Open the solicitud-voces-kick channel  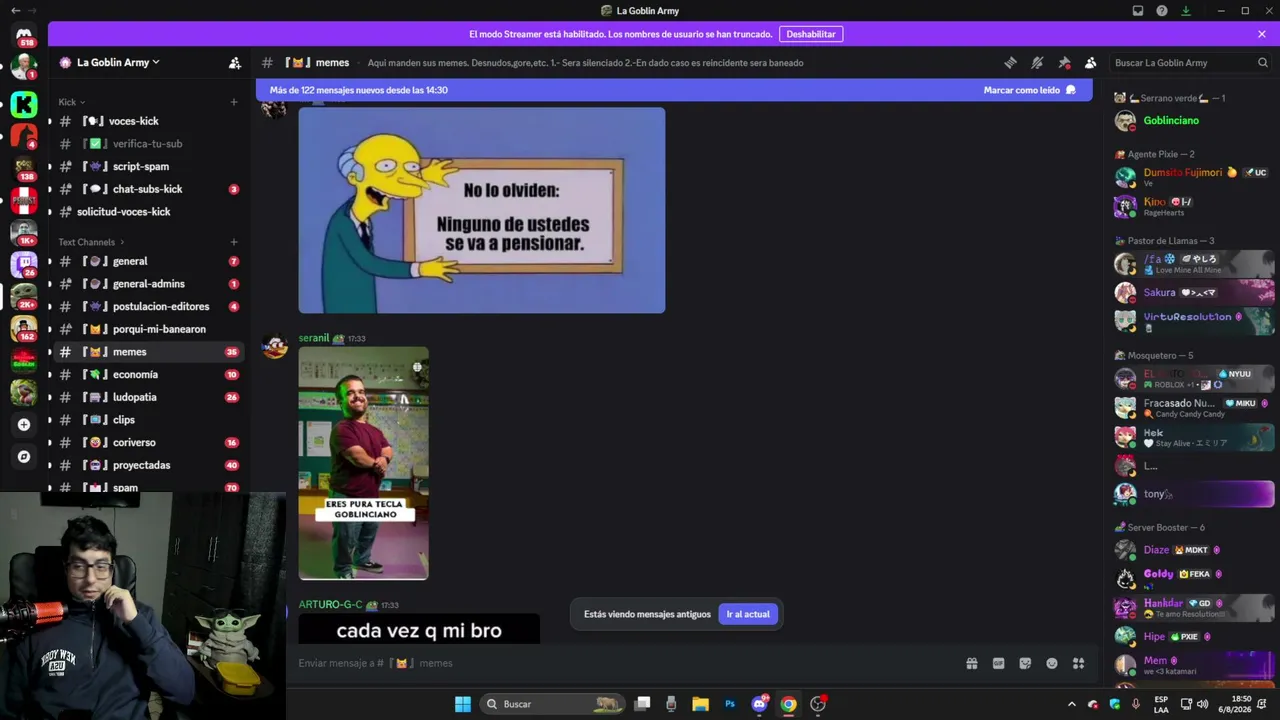[148, 212]
